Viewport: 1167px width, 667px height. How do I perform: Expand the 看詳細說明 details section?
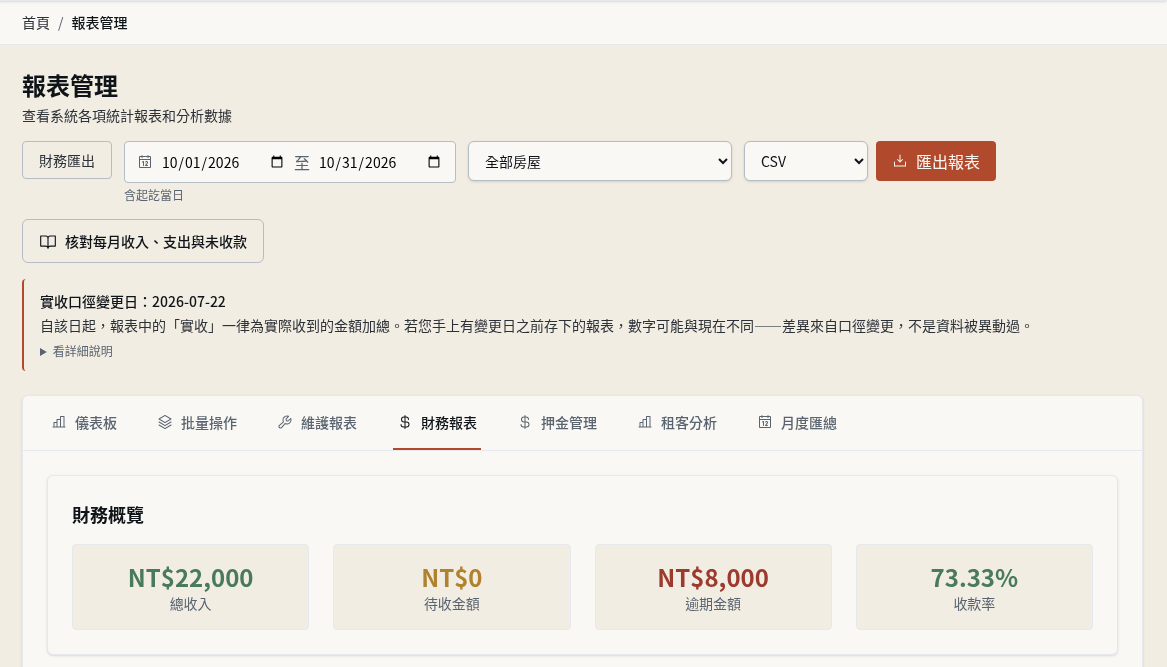click(77, 351)
